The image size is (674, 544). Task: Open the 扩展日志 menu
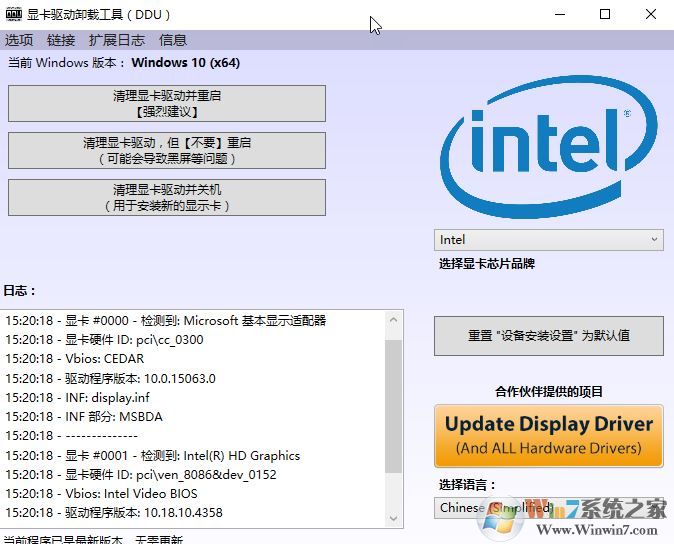[116, 40]
